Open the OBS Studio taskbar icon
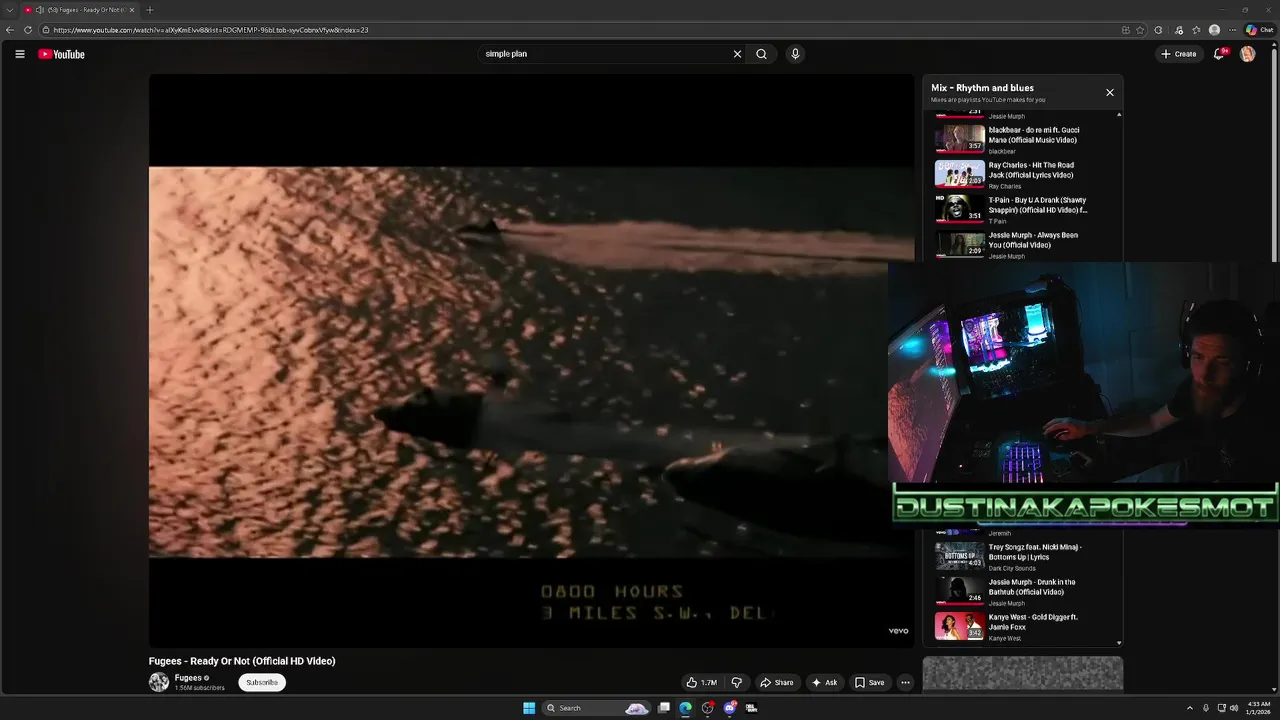Viewport: 1280px width, 720px height. (x=707, y=708)
